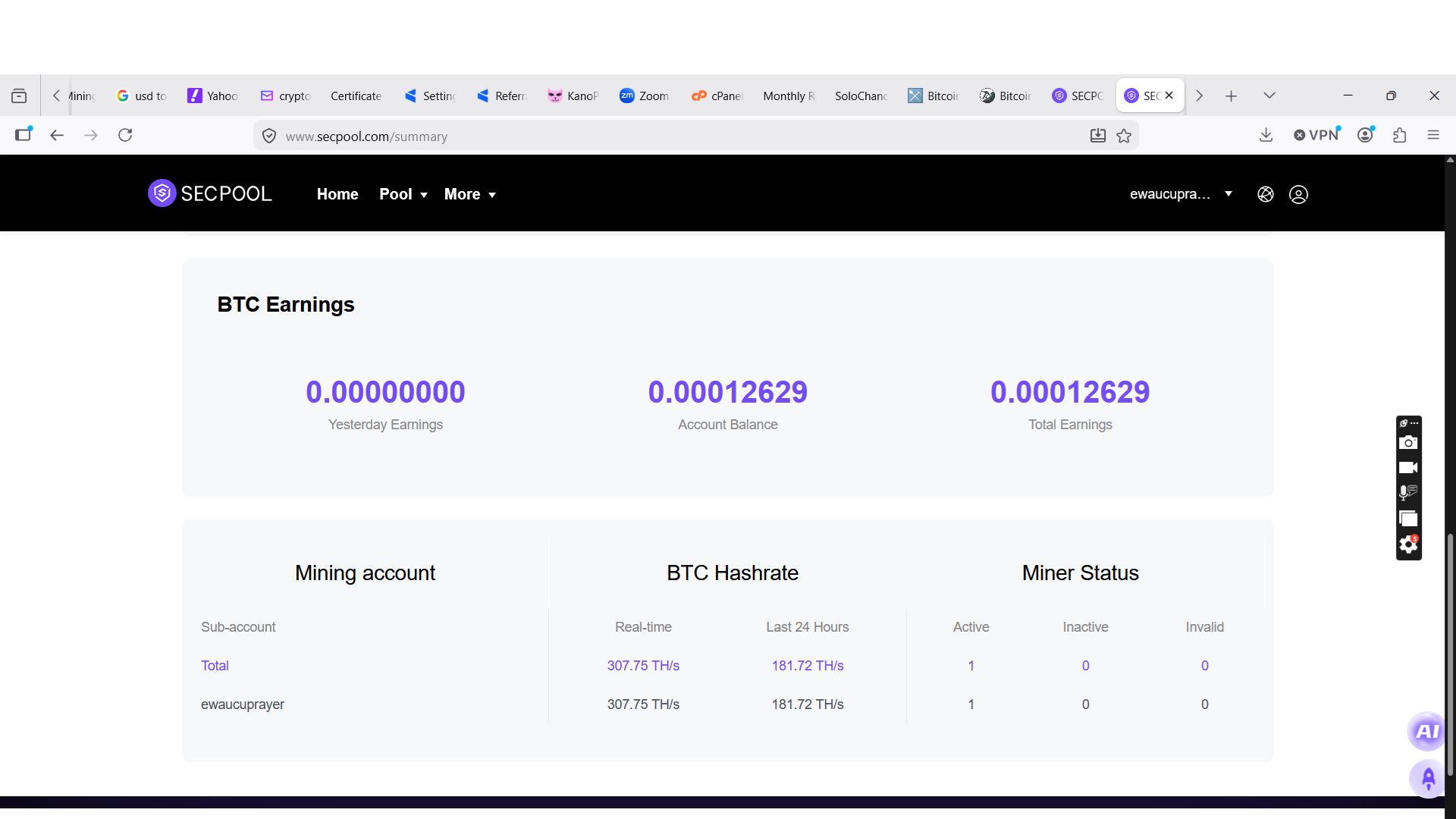Go to Home in navigation
This screenshot has width=1456, height=819.
337,194
